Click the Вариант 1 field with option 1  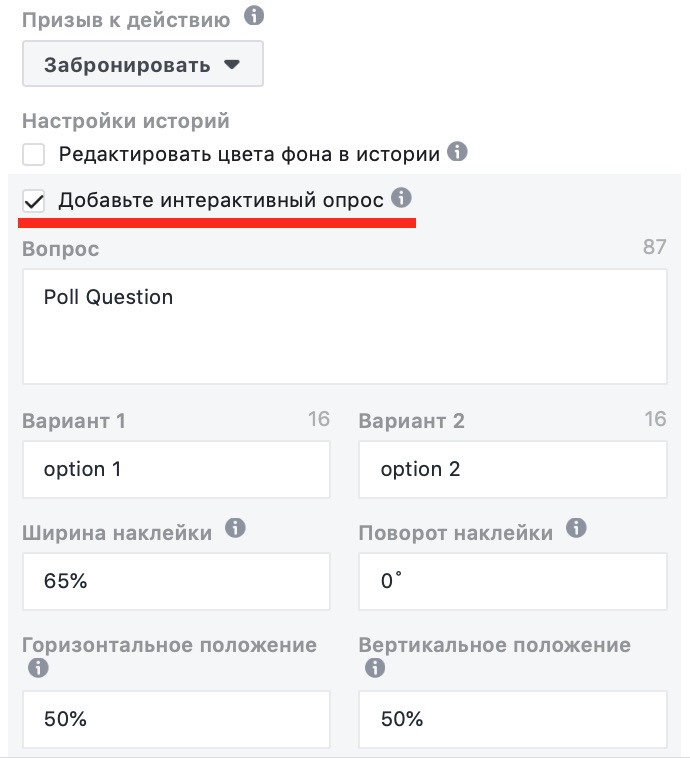(x=176, y=469)
